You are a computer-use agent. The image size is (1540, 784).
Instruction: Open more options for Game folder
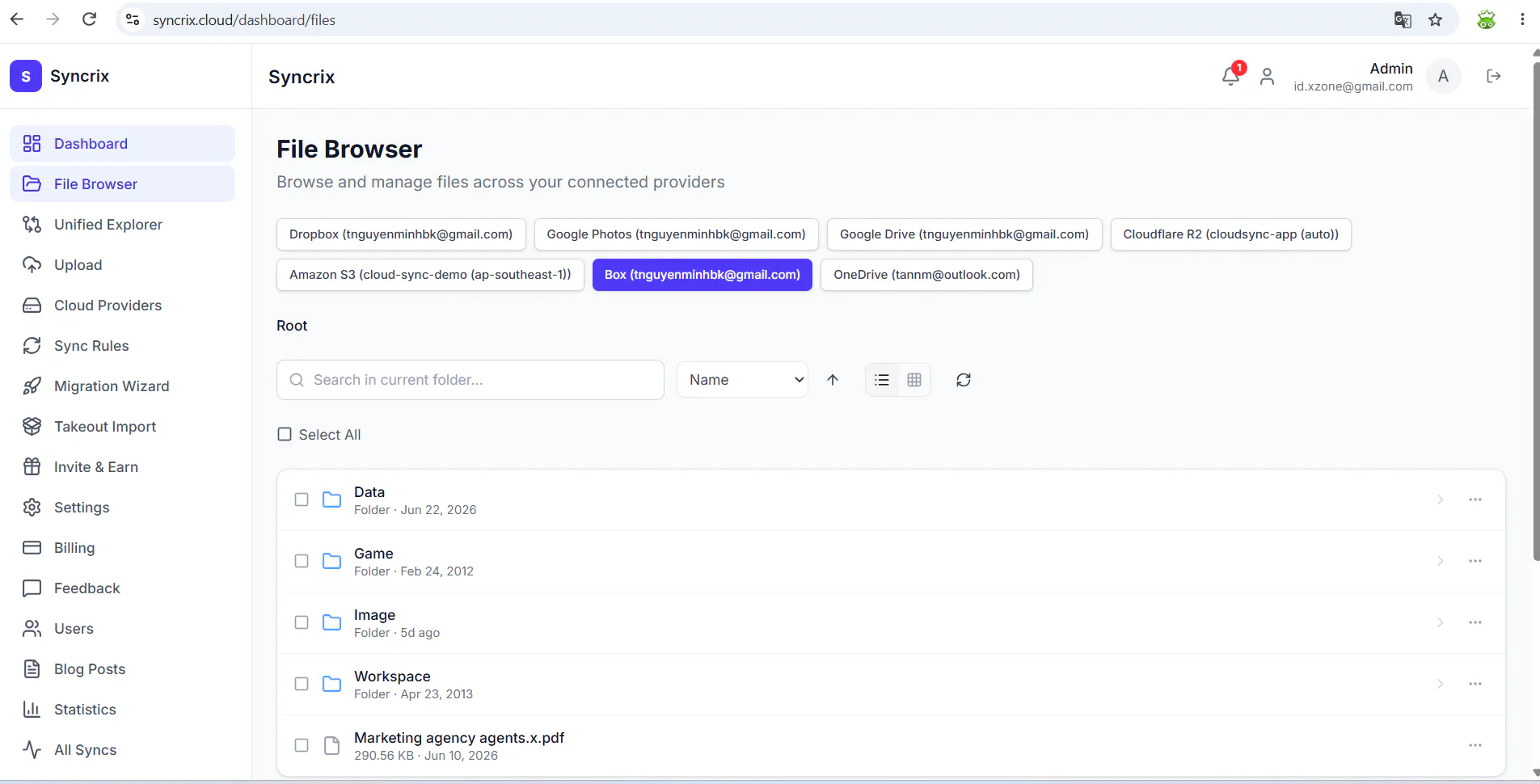[x=1475, y=561]
